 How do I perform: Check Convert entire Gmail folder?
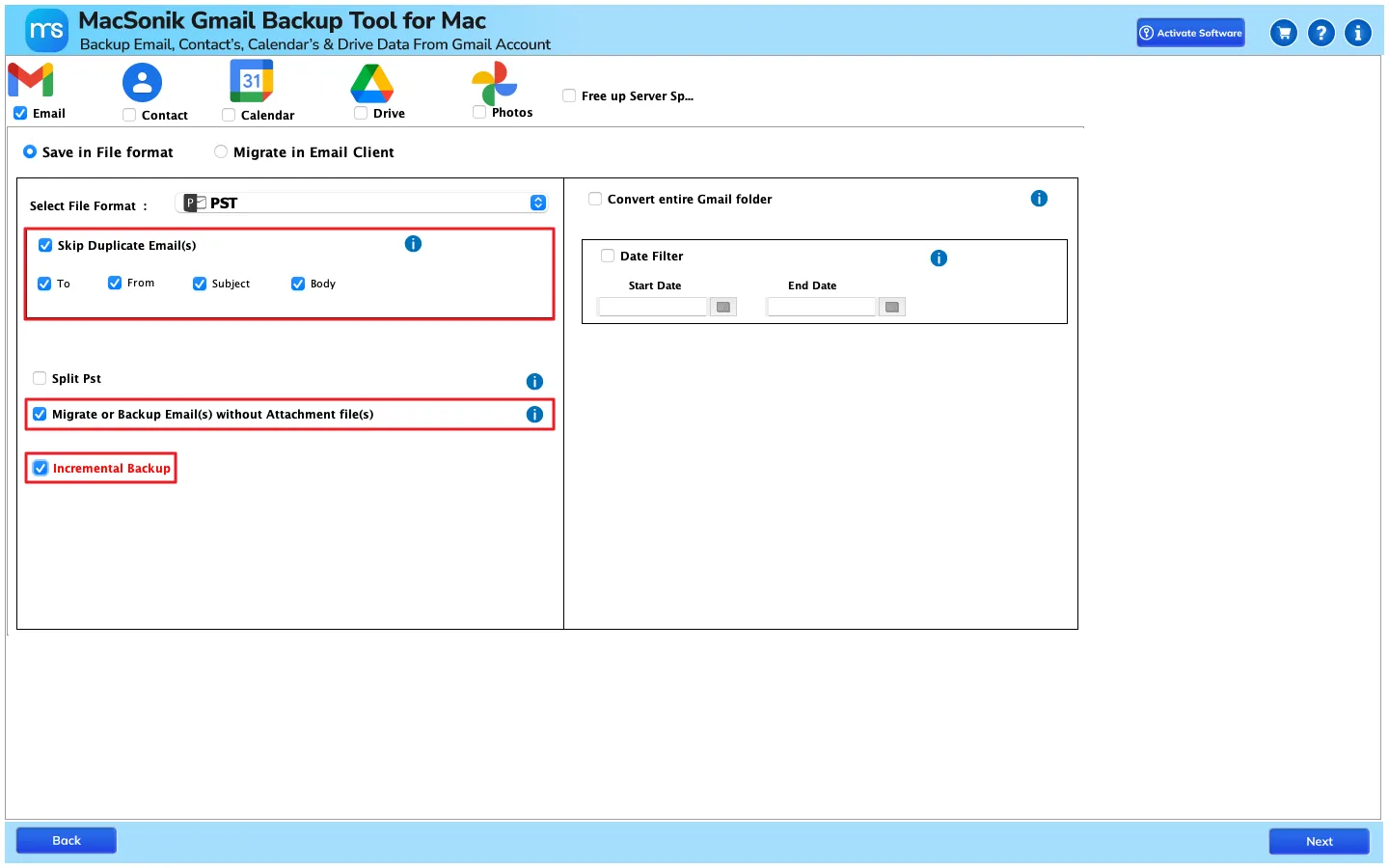(x=595, y=199)
